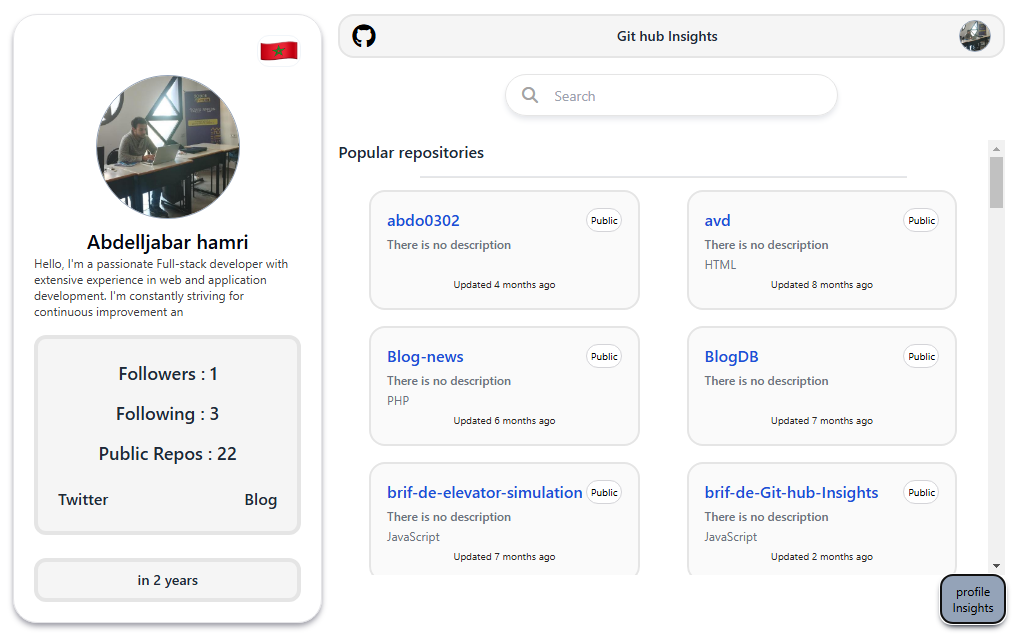
Task: Click the scrollbar down arrow
Action: [x=996, y=566]
